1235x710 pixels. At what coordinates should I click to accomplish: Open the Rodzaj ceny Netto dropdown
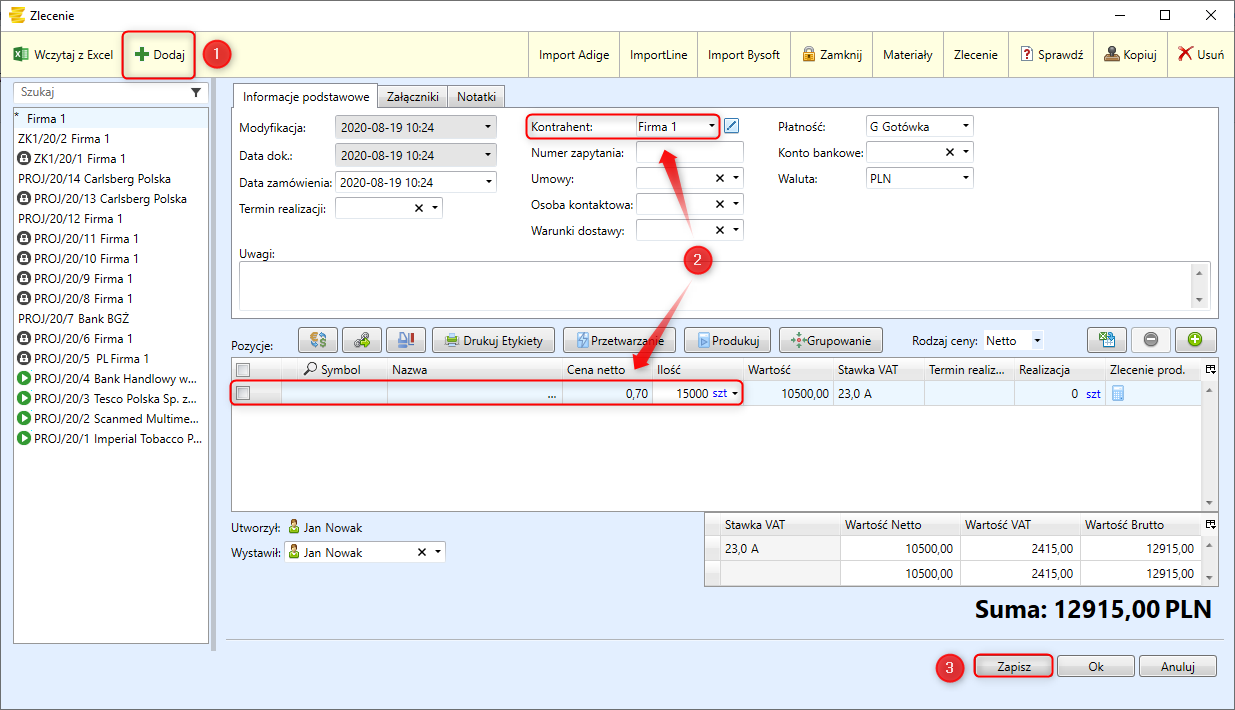click(1014, 340)
